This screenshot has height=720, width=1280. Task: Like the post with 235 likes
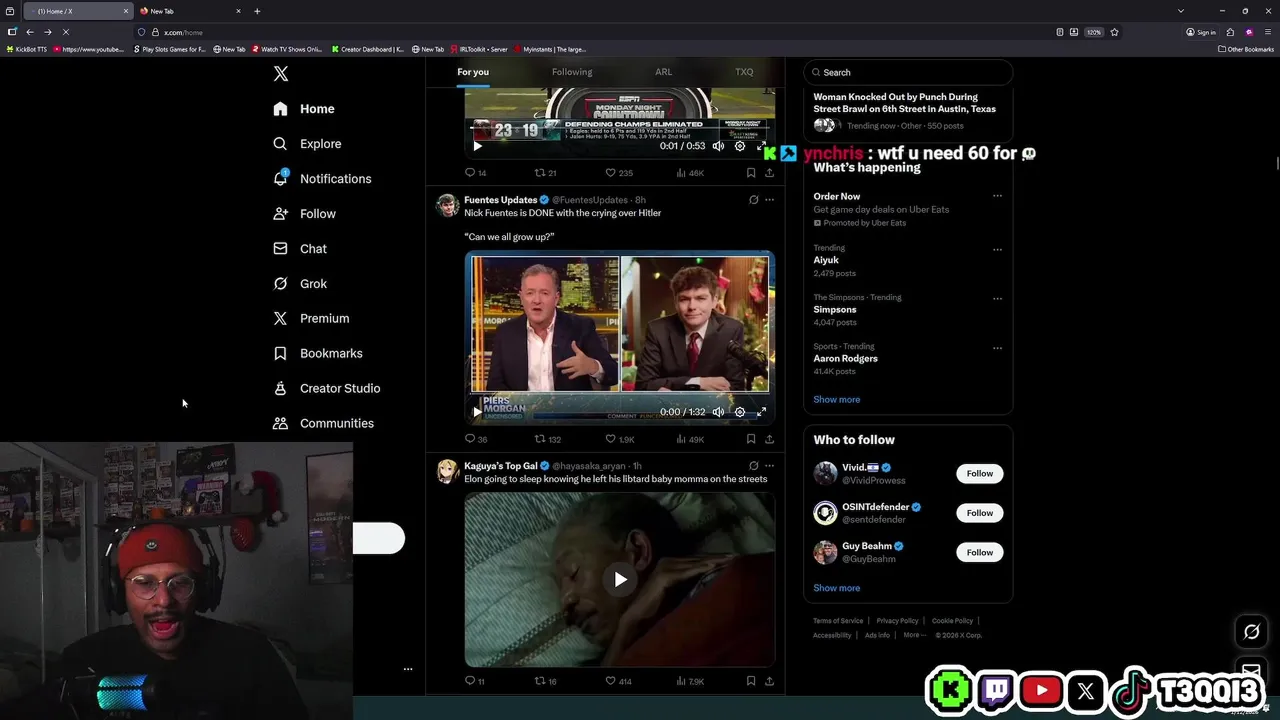(x=619, y=173)
